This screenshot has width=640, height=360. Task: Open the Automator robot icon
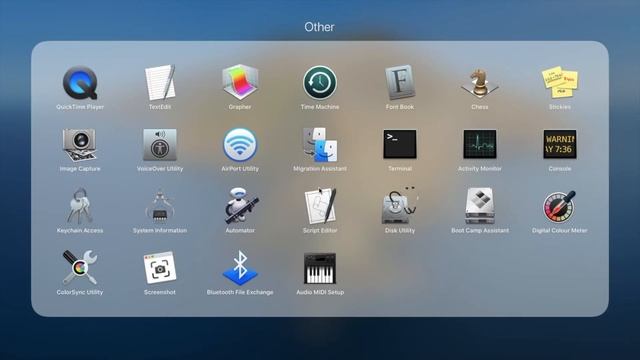[x=241, y=206]
